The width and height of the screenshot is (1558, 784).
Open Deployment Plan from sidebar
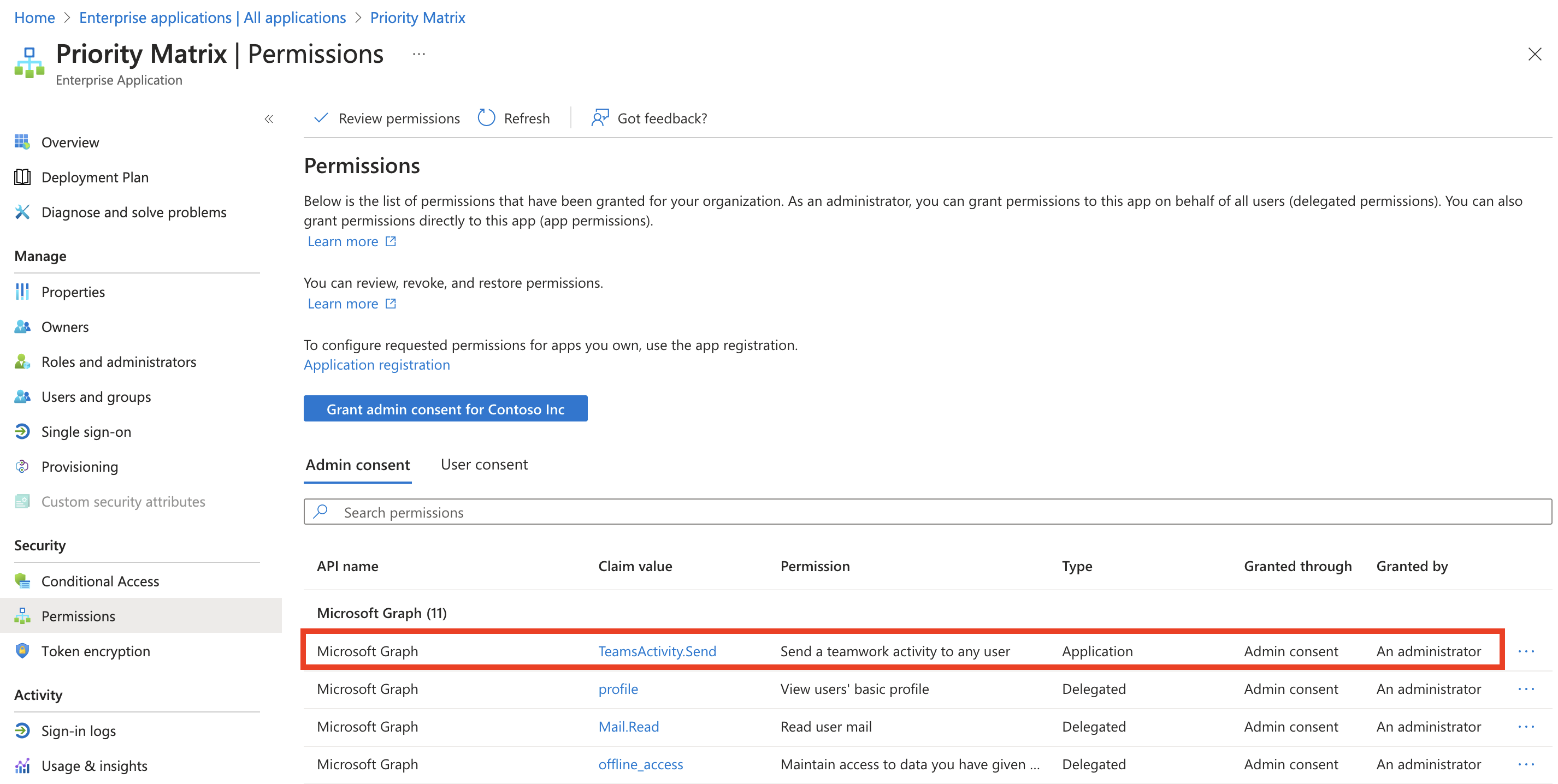[95, 177]
